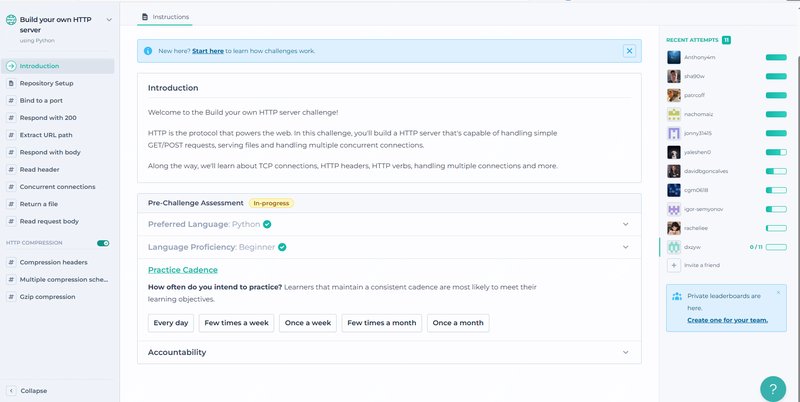Select 'Every day' practice cadence
This screenshot has width=800, height=402.
tap(170, 323)
